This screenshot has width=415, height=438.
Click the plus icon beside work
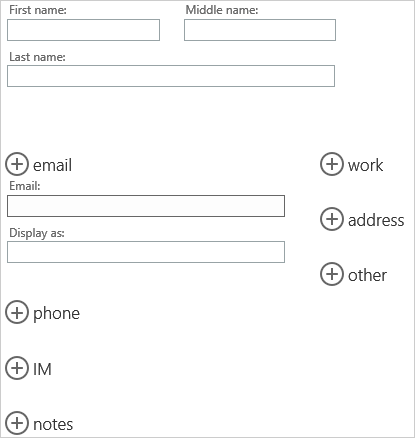coord(332,164)
